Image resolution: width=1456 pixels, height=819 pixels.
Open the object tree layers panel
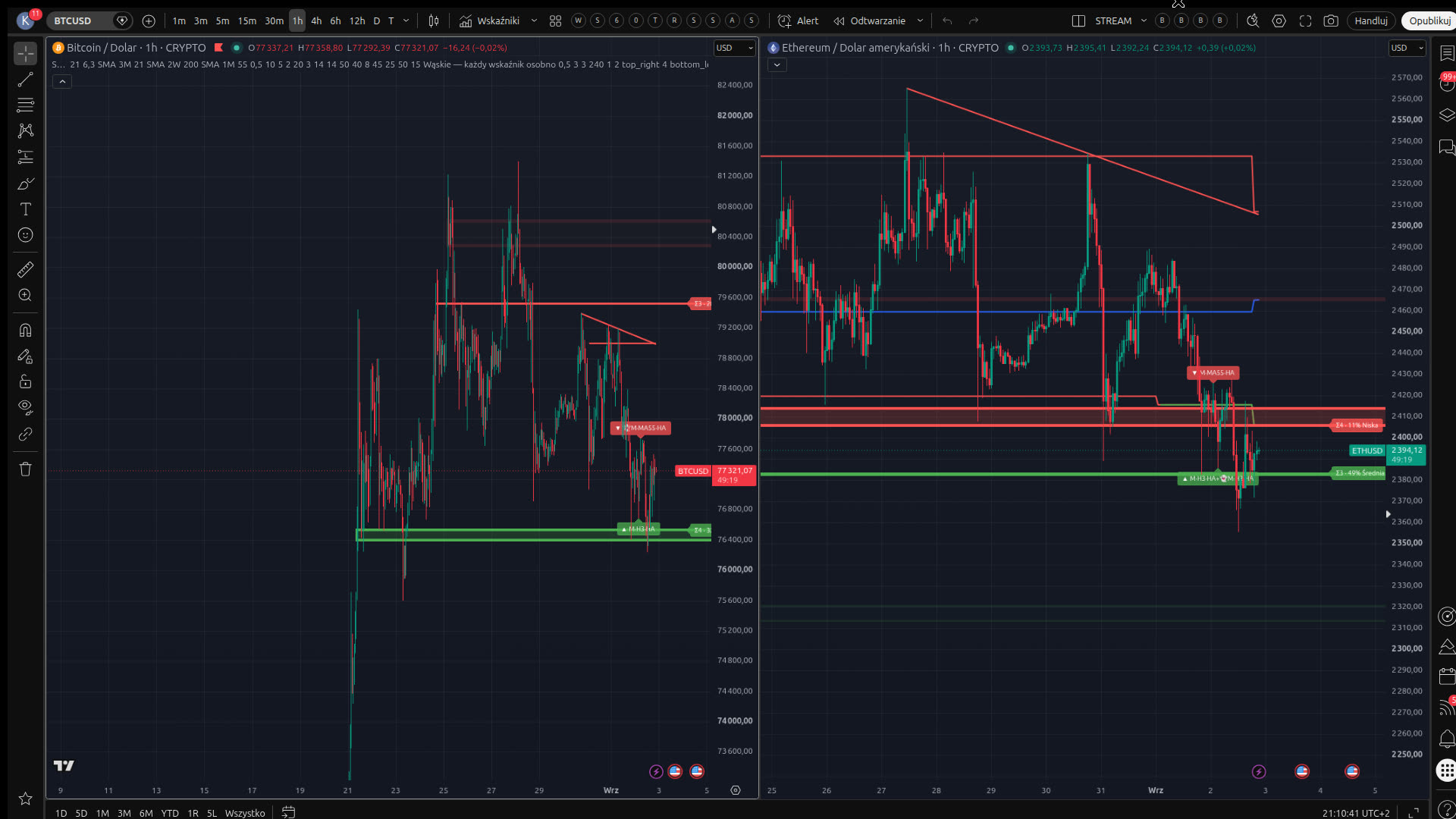[1447, 115]
